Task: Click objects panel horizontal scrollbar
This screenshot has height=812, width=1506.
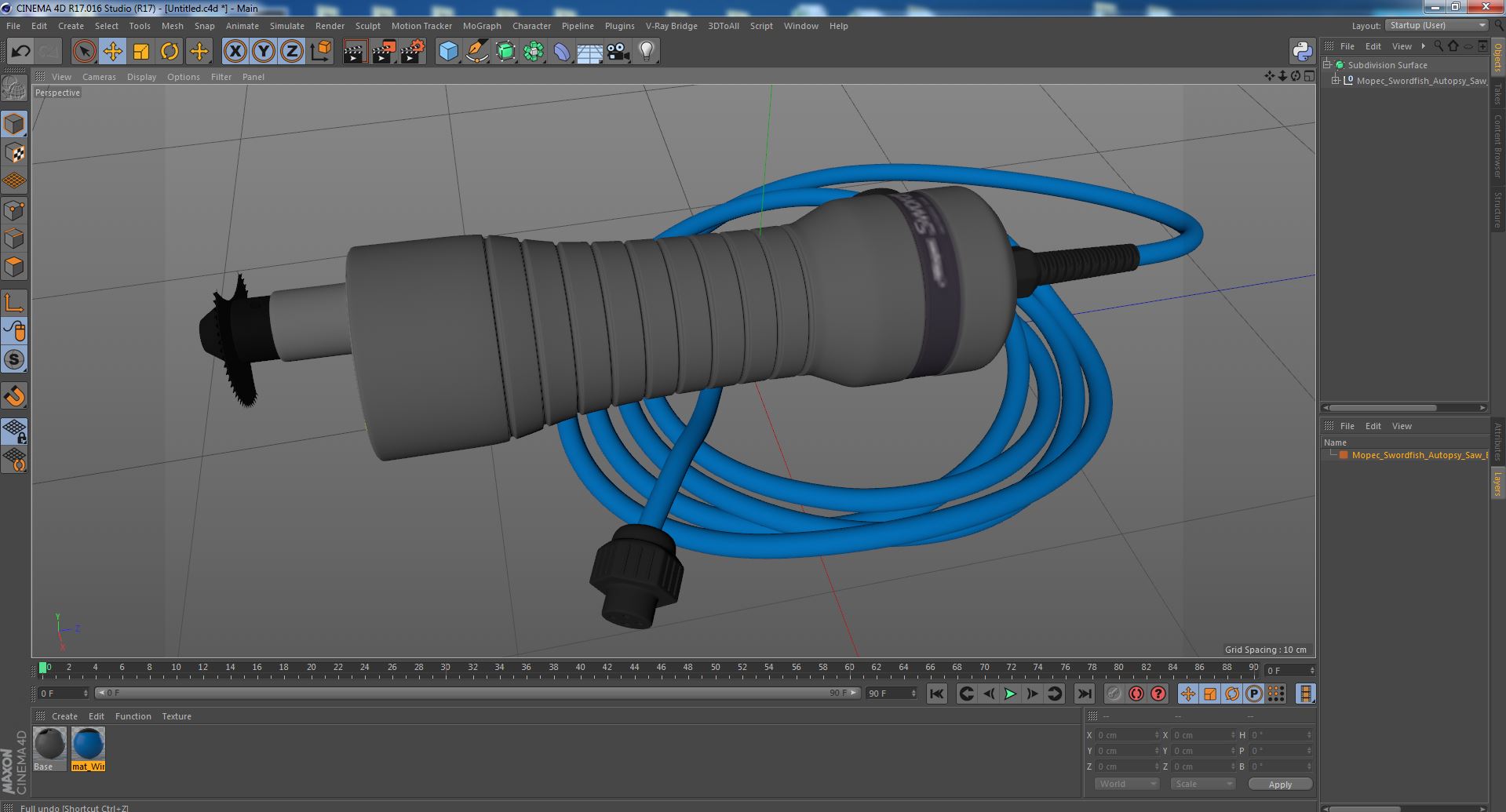Action: 1383,408
